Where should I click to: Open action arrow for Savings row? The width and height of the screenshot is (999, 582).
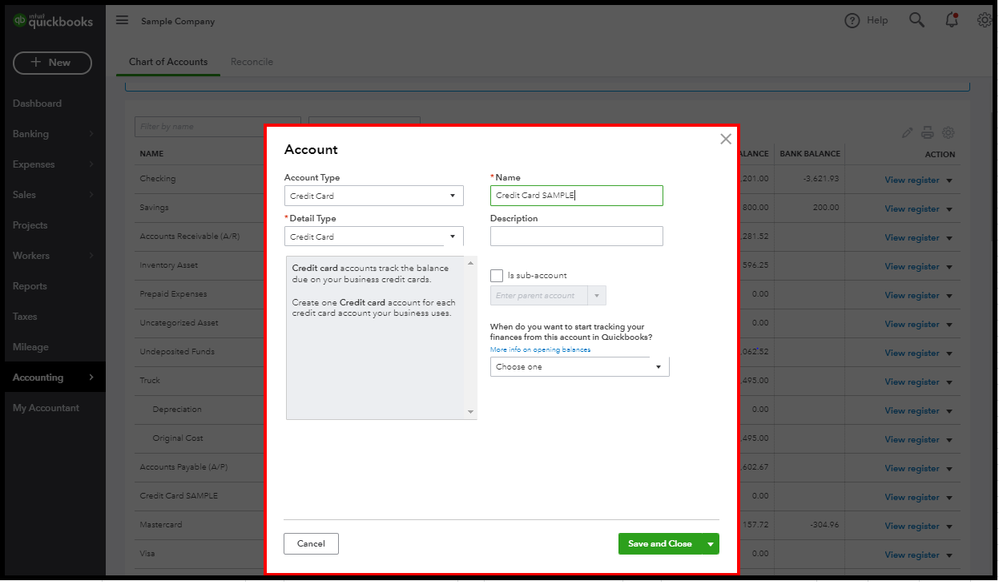[949, 209]
